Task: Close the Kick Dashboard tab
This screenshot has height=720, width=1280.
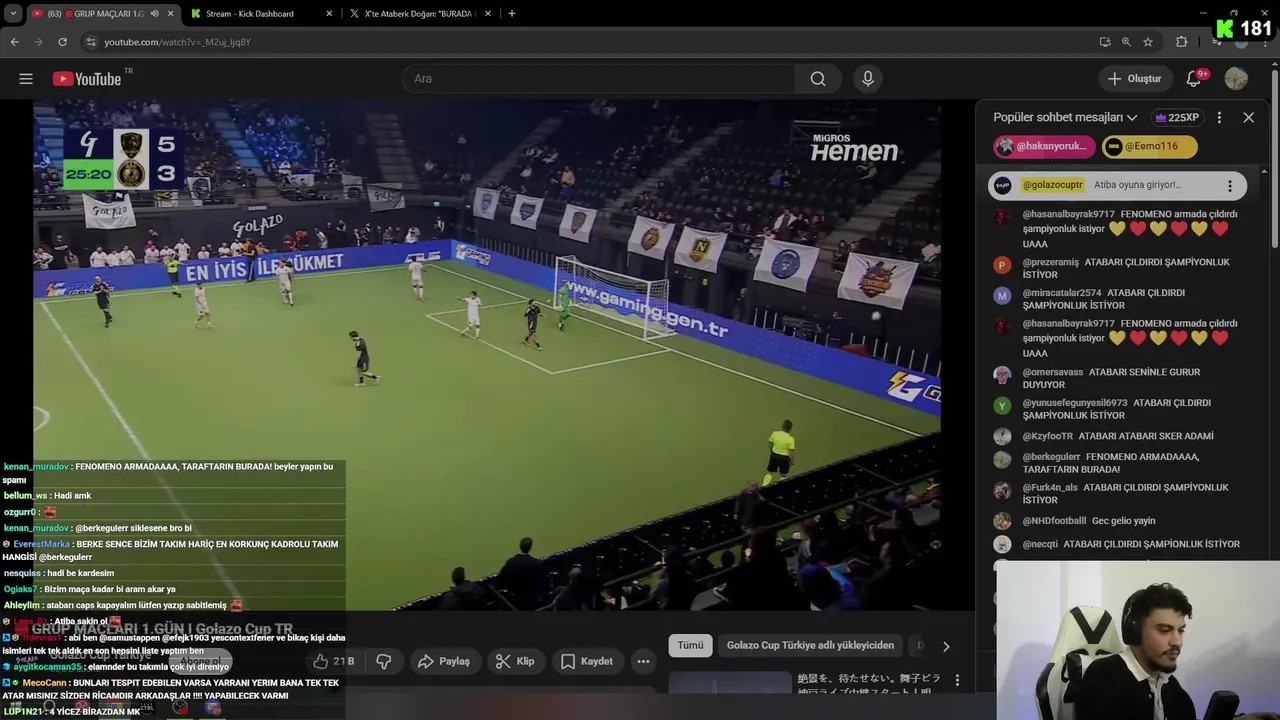Action: (x=329, y=14)
